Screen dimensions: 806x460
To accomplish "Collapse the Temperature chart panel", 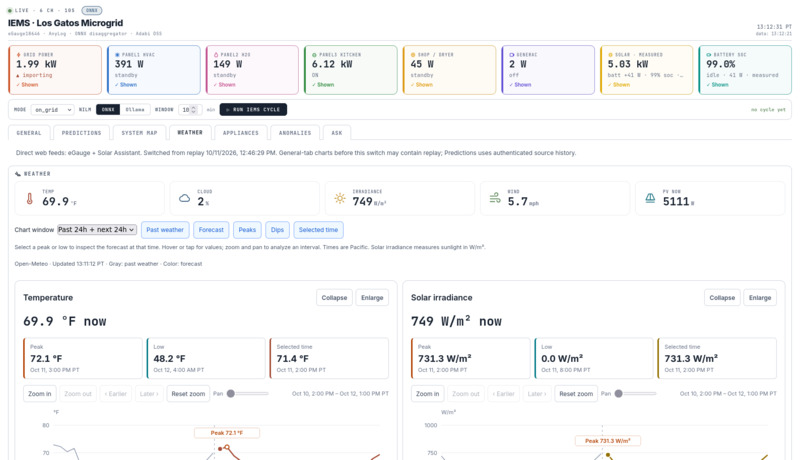I will point(334,298).
